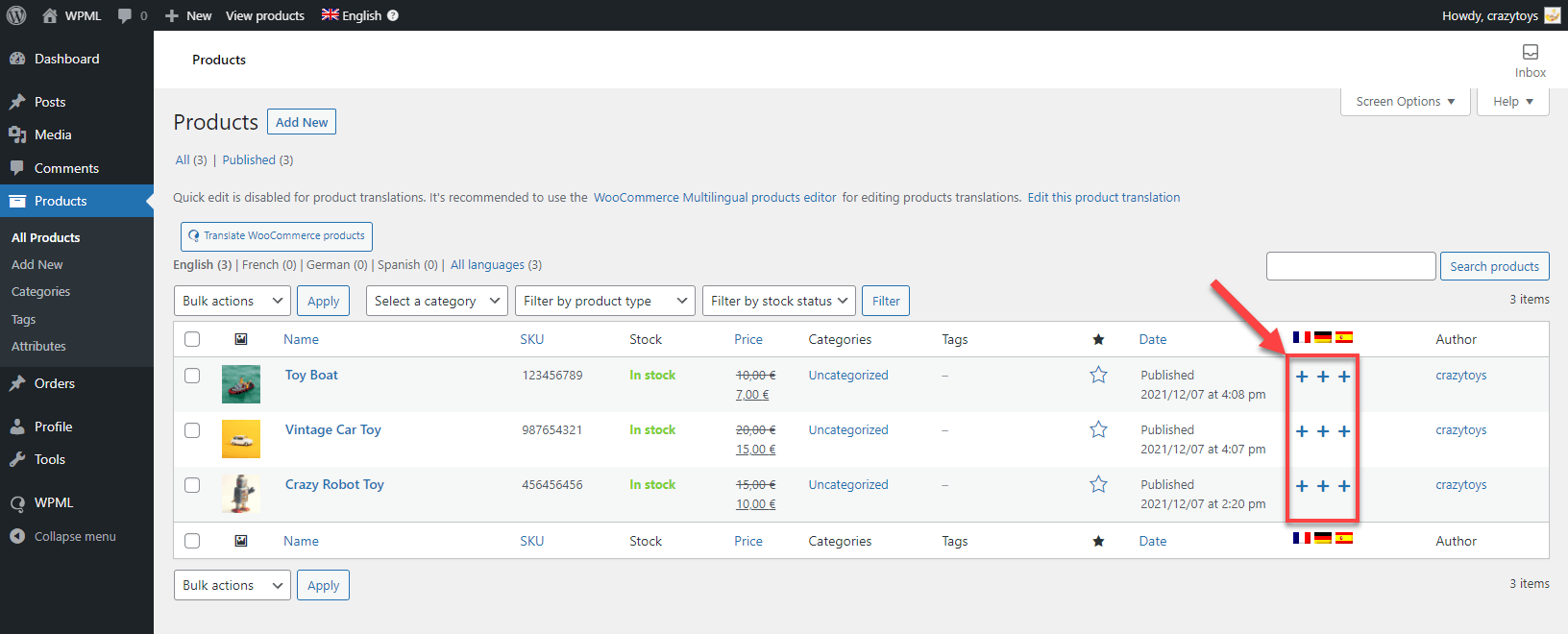The width and height of the screenshot is (1568, 634).
Task: Add Spanish translation for Toy Boat
Action: (1344, 377)
